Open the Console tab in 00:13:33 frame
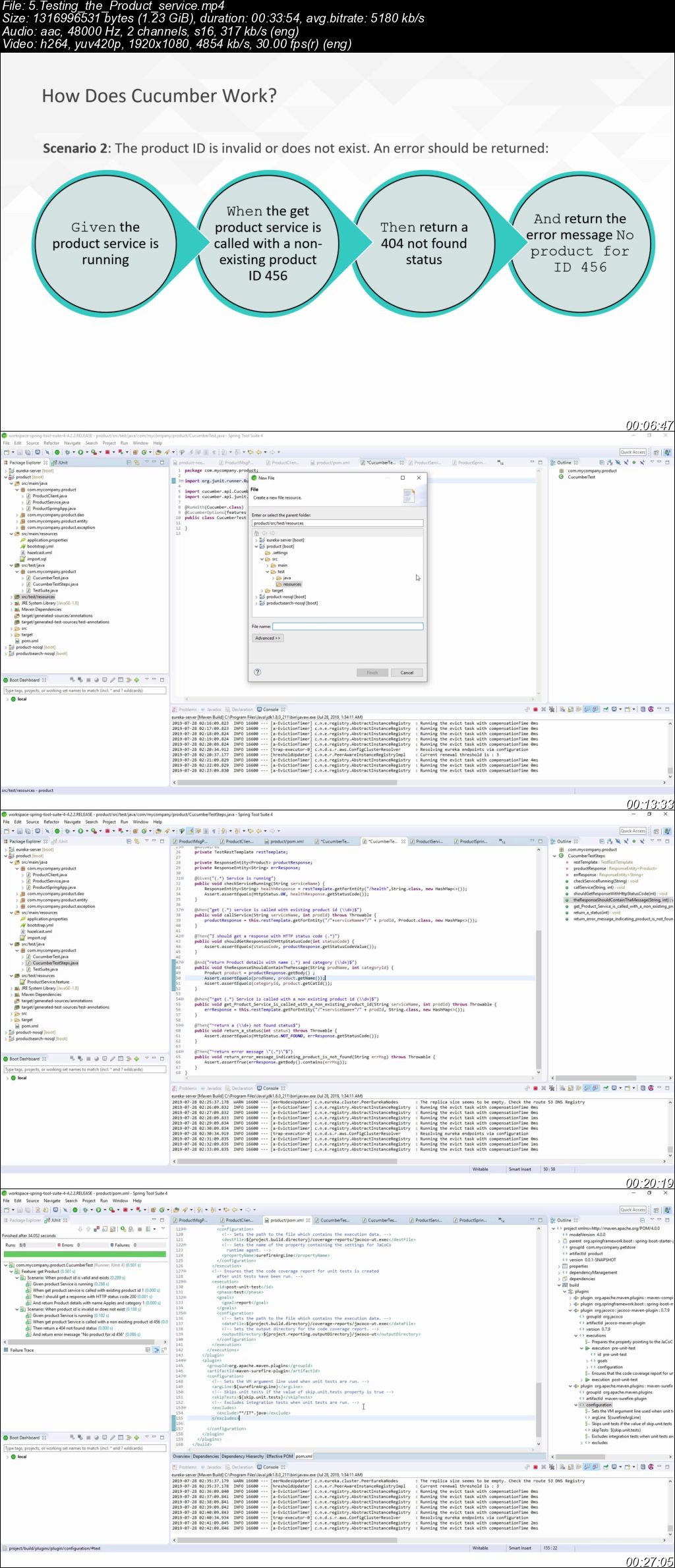The image size is (675, 1568). [271, 710]
